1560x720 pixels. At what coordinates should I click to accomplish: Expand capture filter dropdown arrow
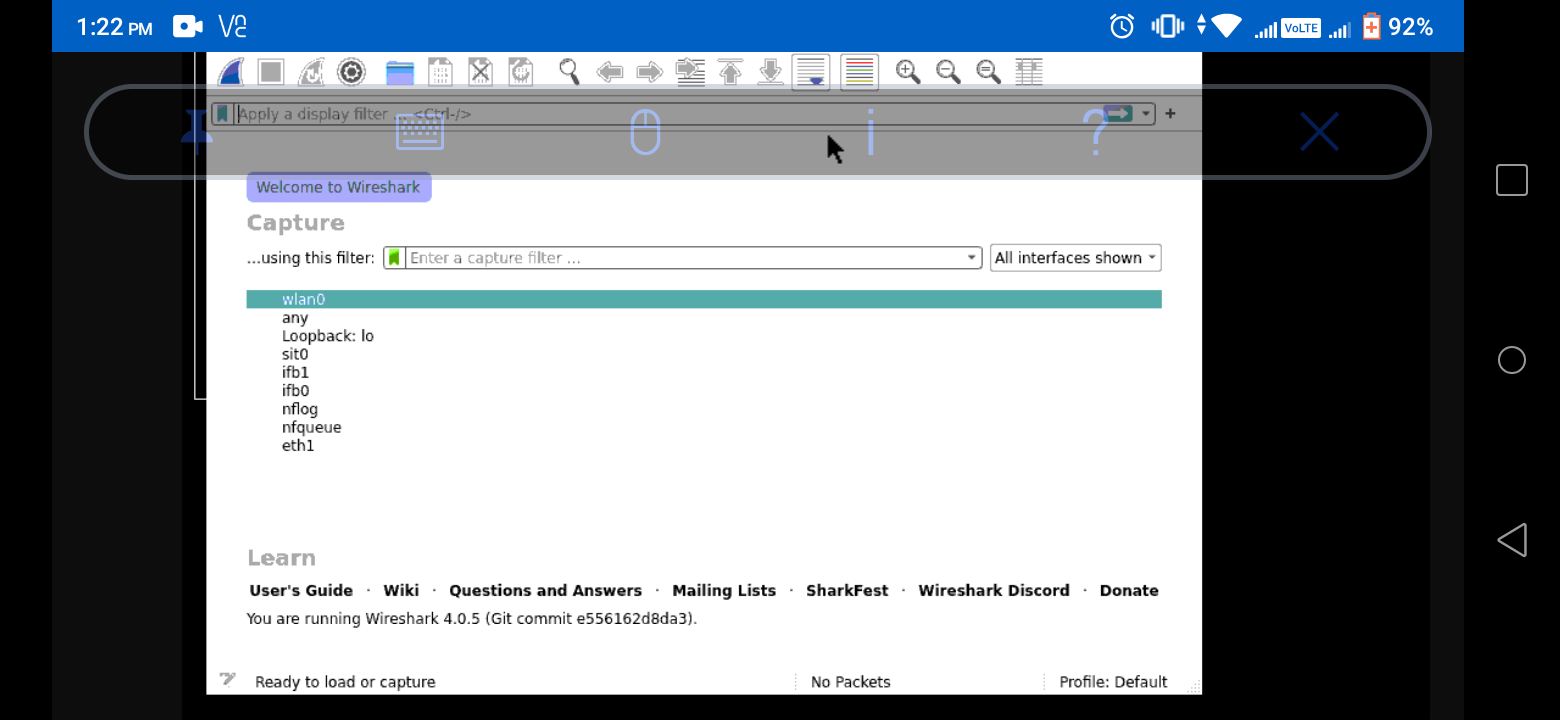[971, 258]
